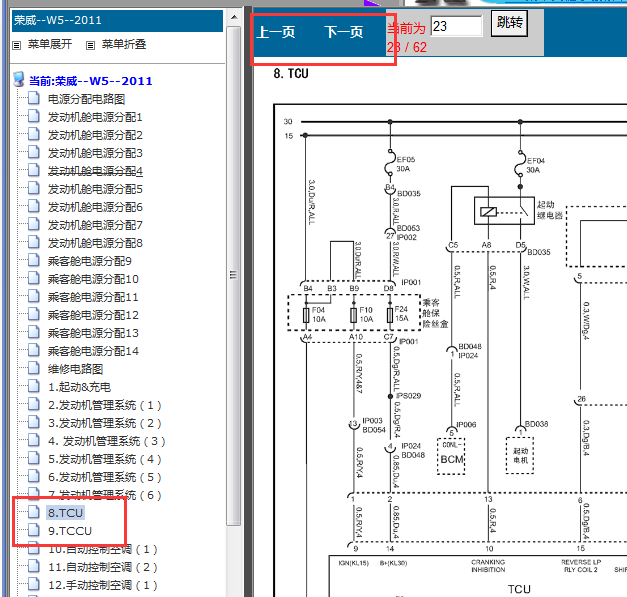Click the page icon beside 发动机舱电源分配1
Screen dimensions: 627x597
(34, 116)
